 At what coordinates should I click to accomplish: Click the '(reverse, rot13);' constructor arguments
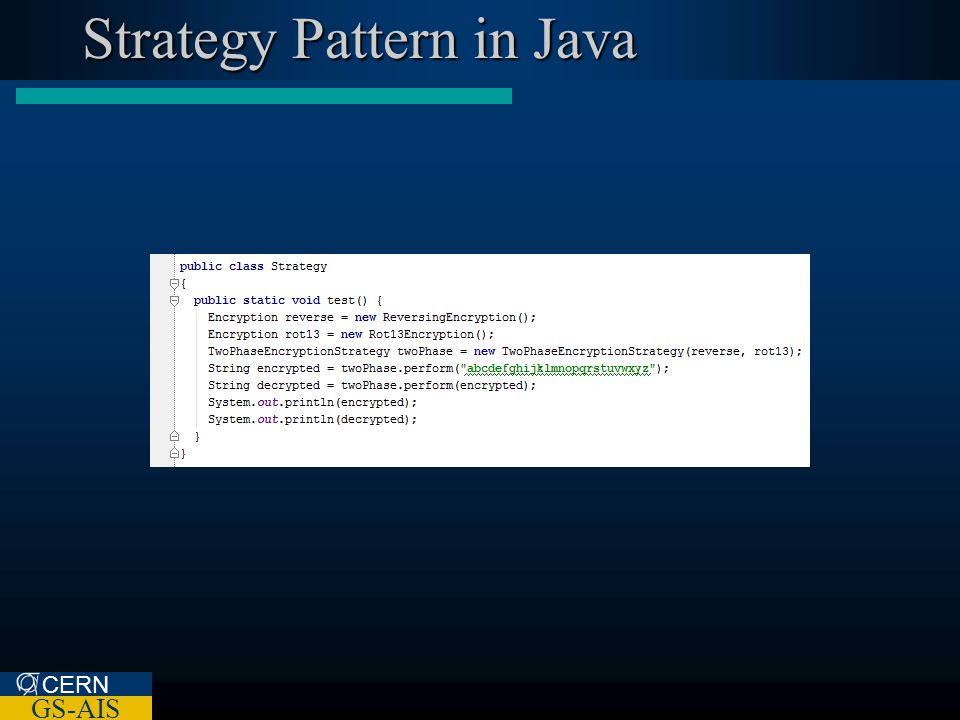[x=743, y=351]
